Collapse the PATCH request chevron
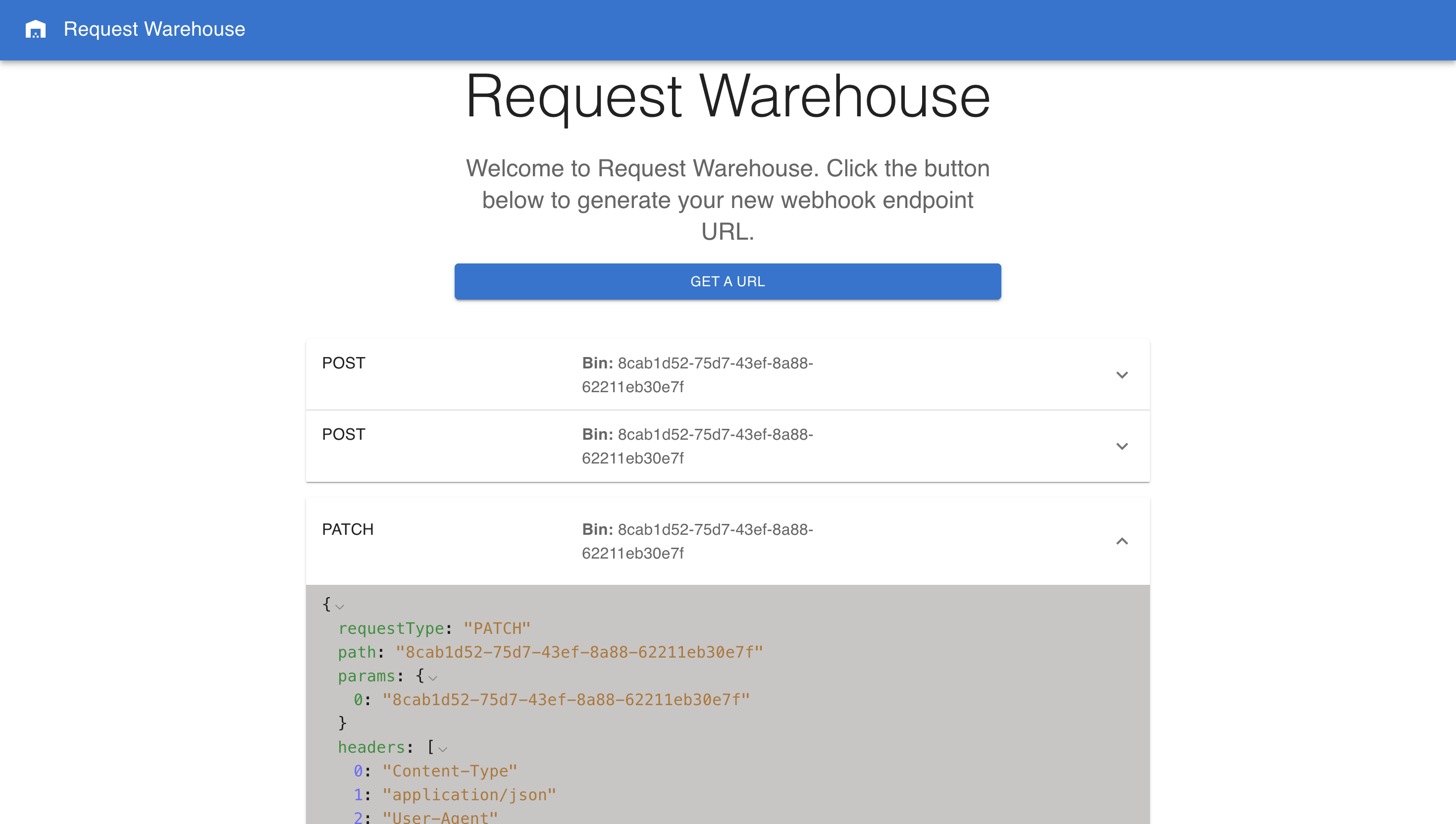The image size is (1456, 824). pyautogui.click(x=1122, y=542)
